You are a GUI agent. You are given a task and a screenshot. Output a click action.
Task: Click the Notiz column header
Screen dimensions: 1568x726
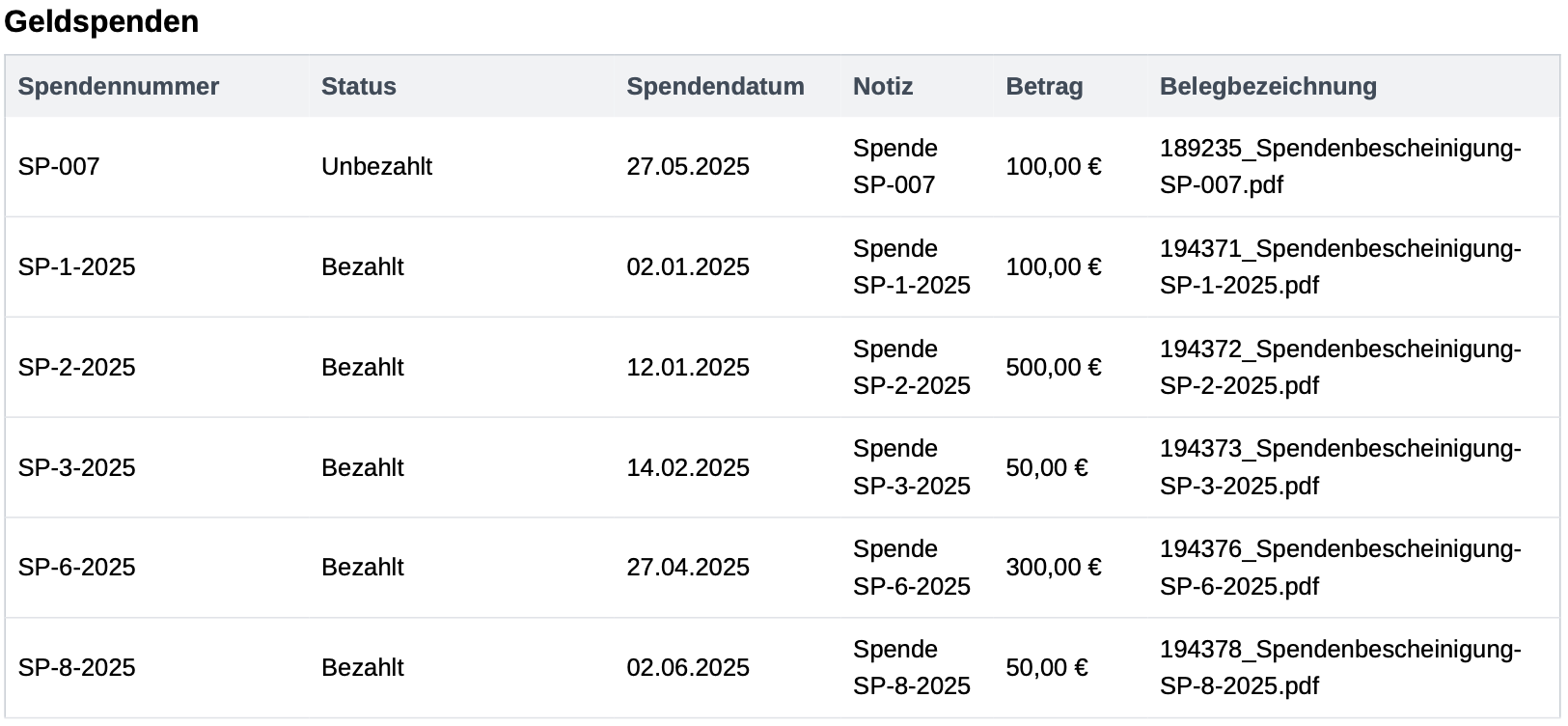pyautogui.click(x=883, y=87)
